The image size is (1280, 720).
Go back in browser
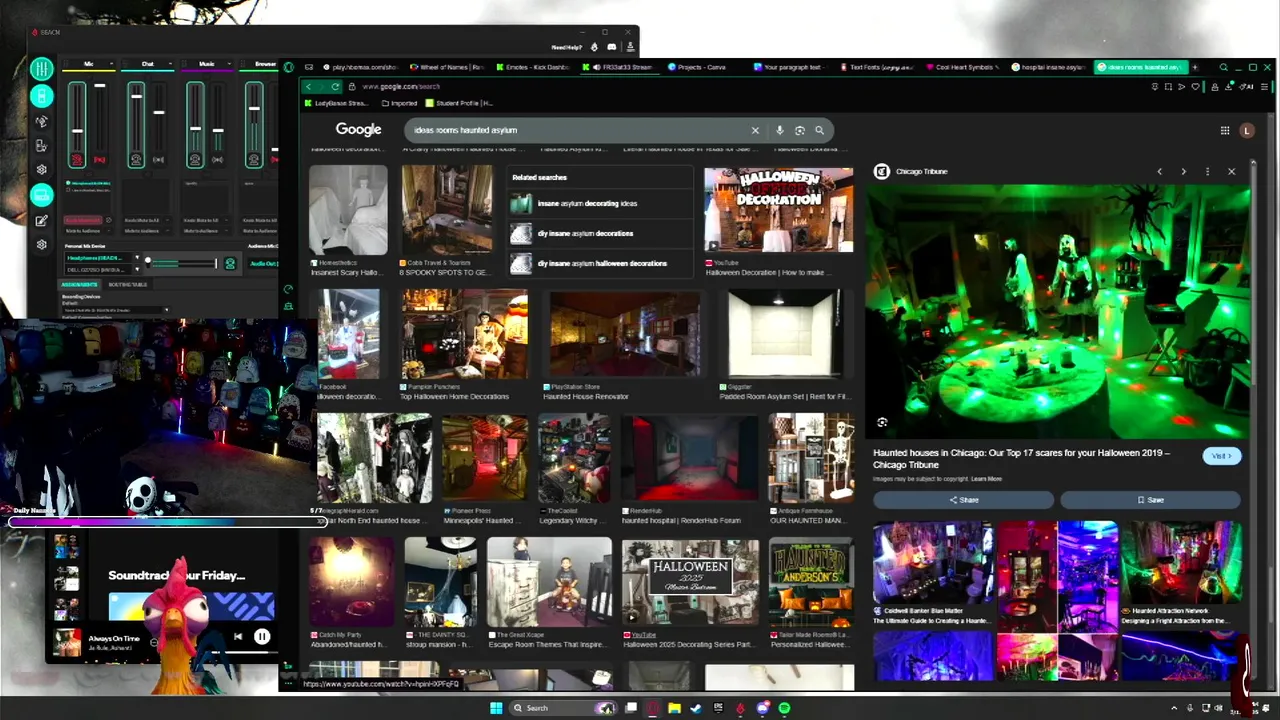(309, 87)
